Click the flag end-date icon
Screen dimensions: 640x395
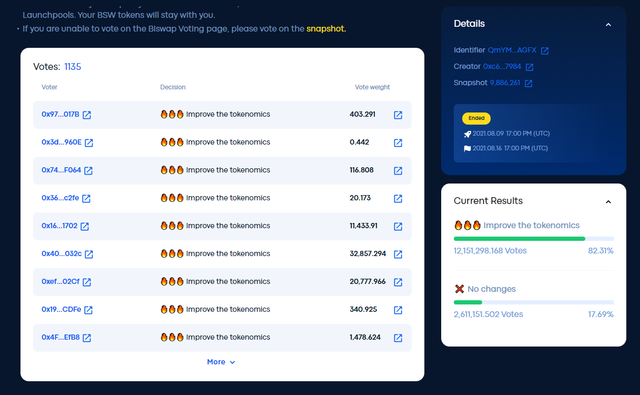(467, 149)
